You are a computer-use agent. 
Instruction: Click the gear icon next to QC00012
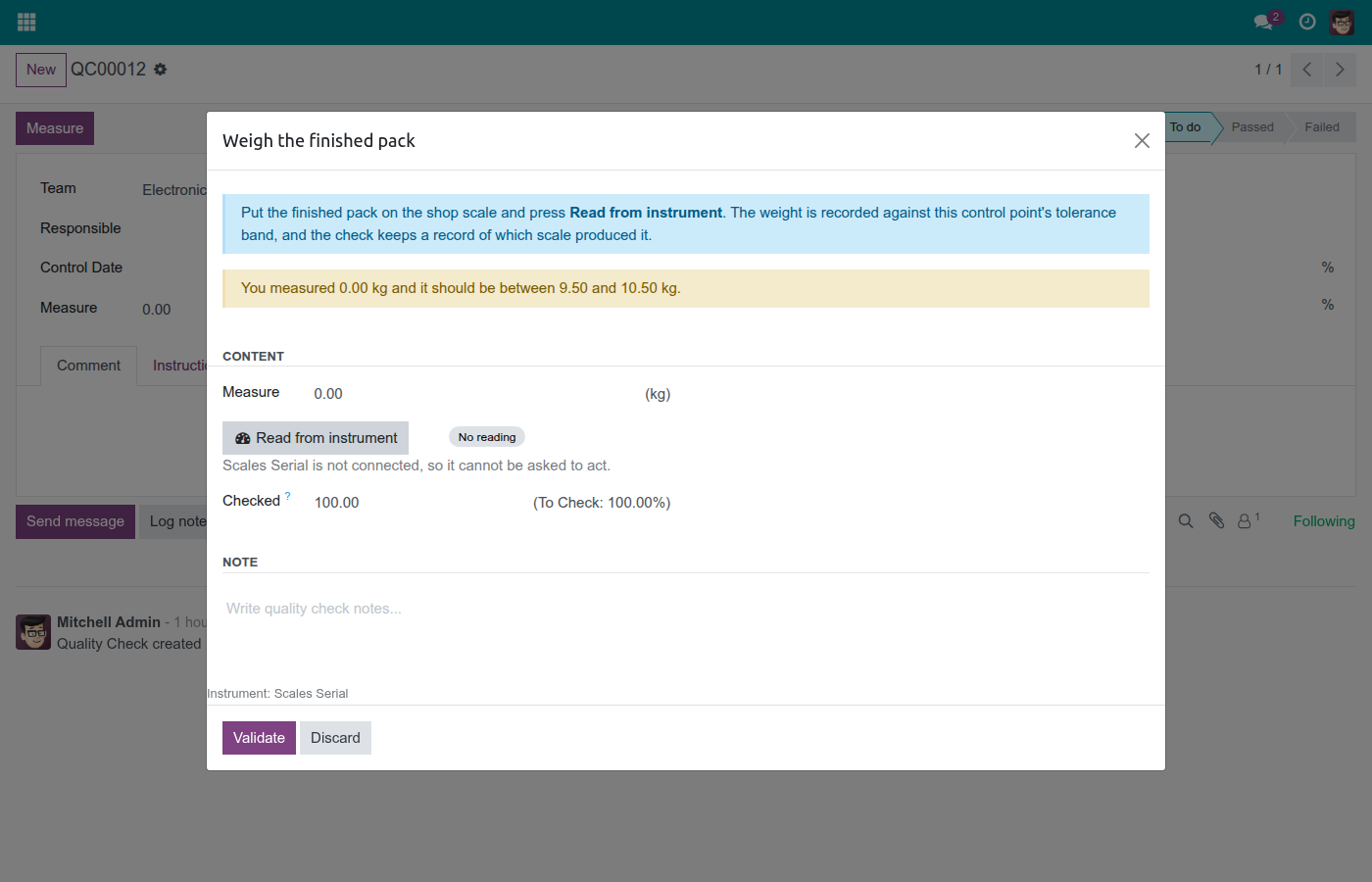[x=161, y=70]
